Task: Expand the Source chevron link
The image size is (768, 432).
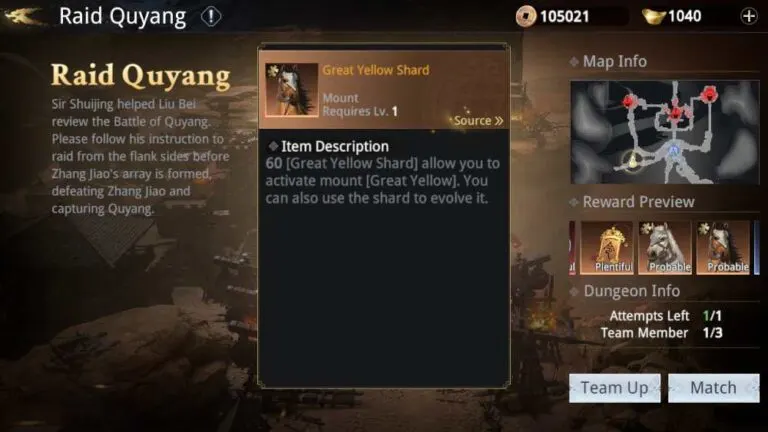Action: [x=478, y=120]
